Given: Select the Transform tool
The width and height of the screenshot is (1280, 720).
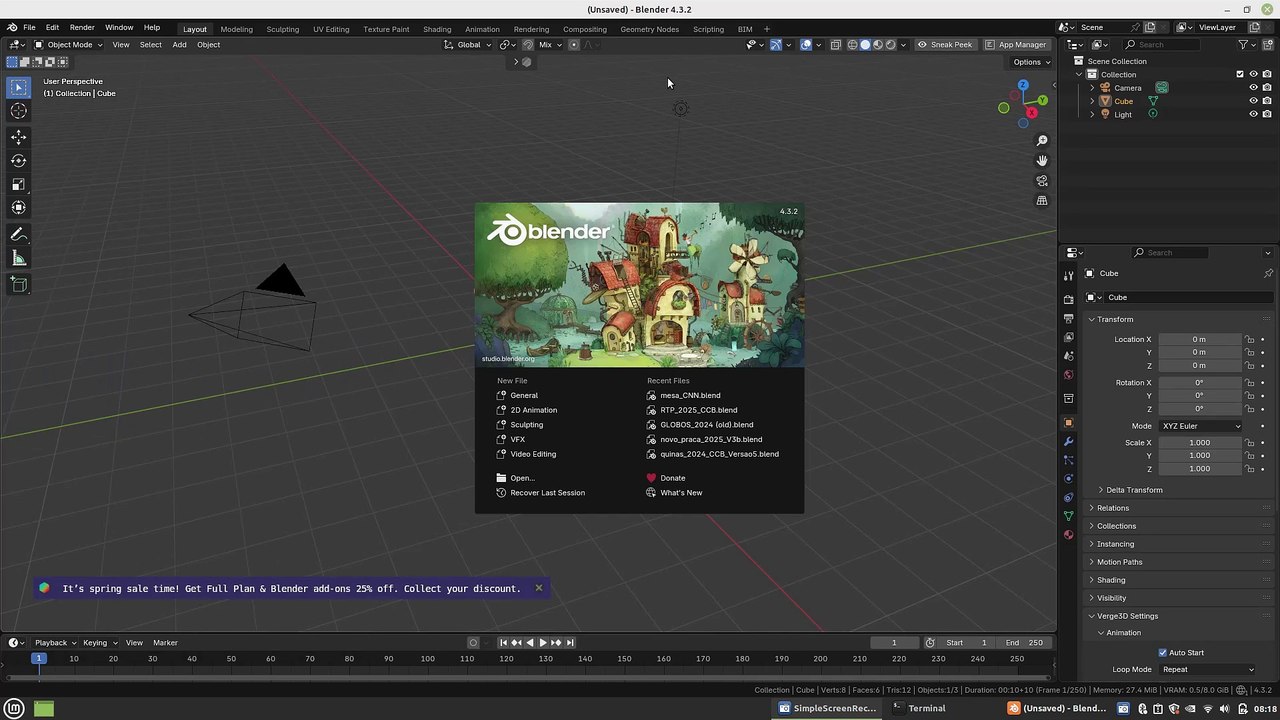Looking at the screenshot, I should (x=18, y=208).
